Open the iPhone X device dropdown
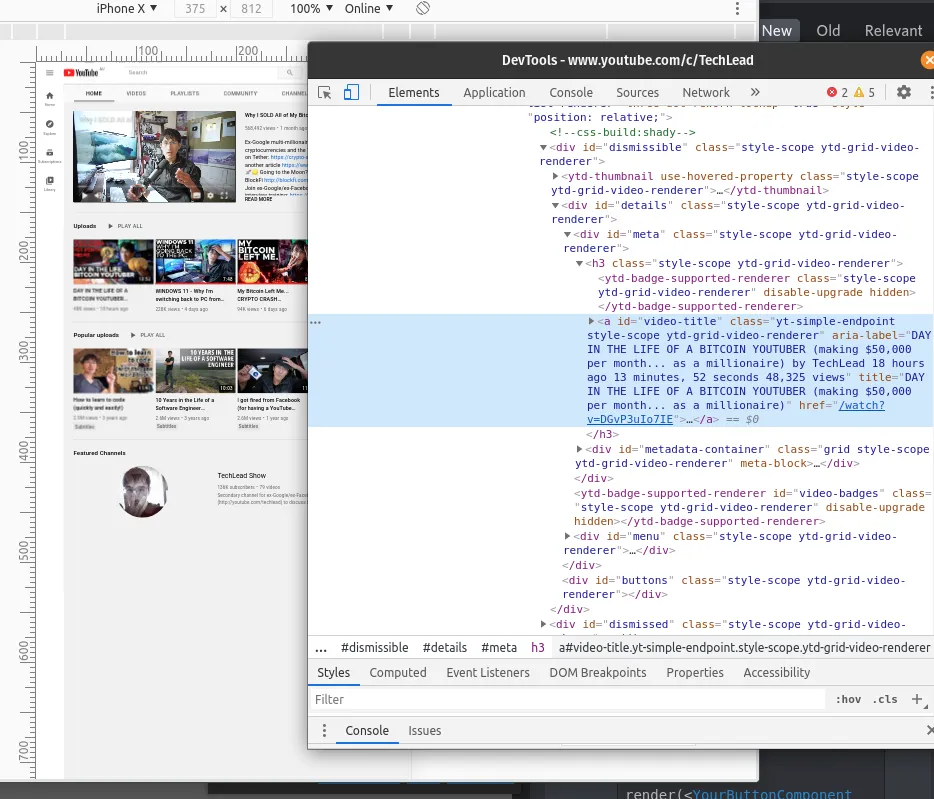This screenshot has height=799, width=934. [x=126, y=8]
